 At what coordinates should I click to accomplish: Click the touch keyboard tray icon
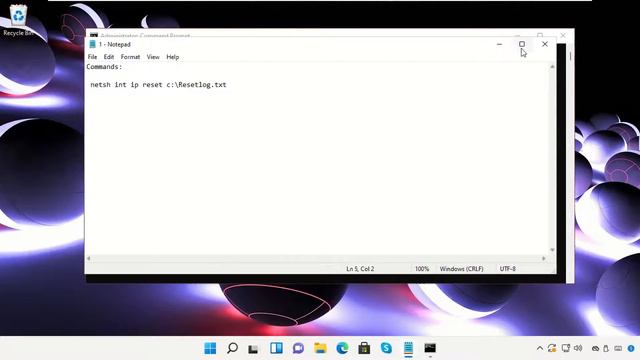(x=618, y=349)
